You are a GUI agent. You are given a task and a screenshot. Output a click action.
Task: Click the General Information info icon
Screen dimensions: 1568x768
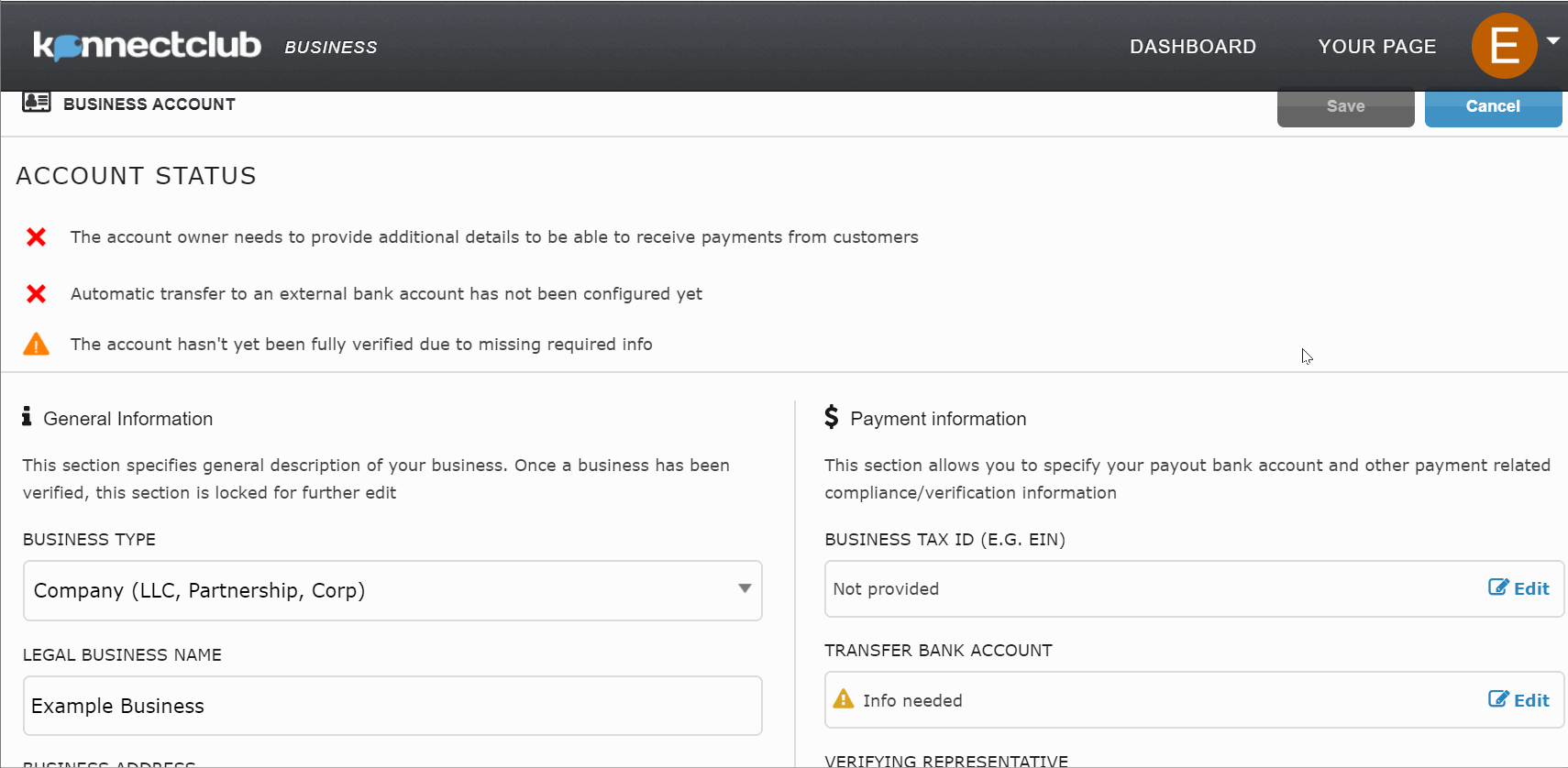pos(27,417)
